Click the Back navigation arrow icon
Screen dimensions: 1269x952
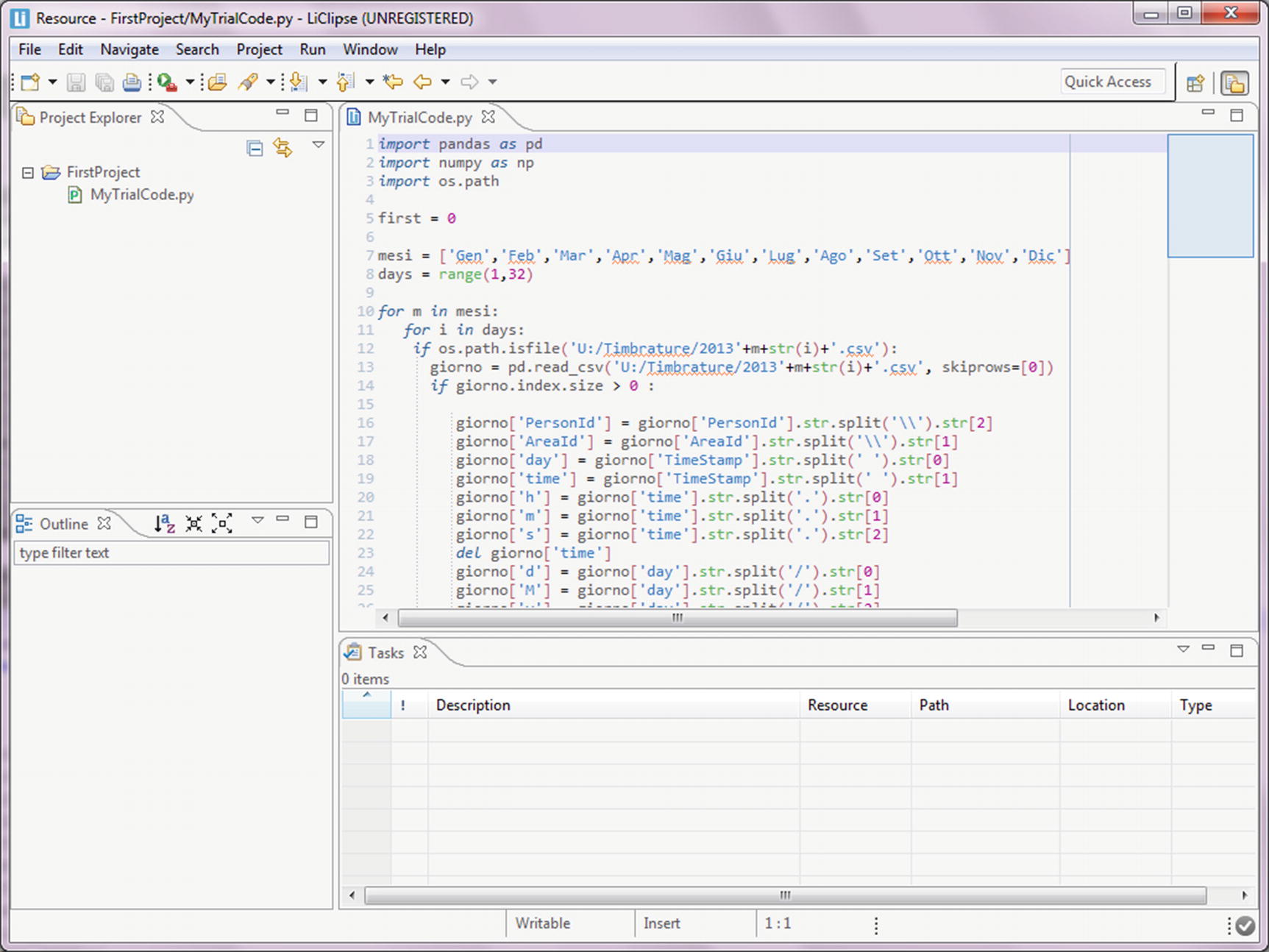pyautogui.click(x=422, y=82)
